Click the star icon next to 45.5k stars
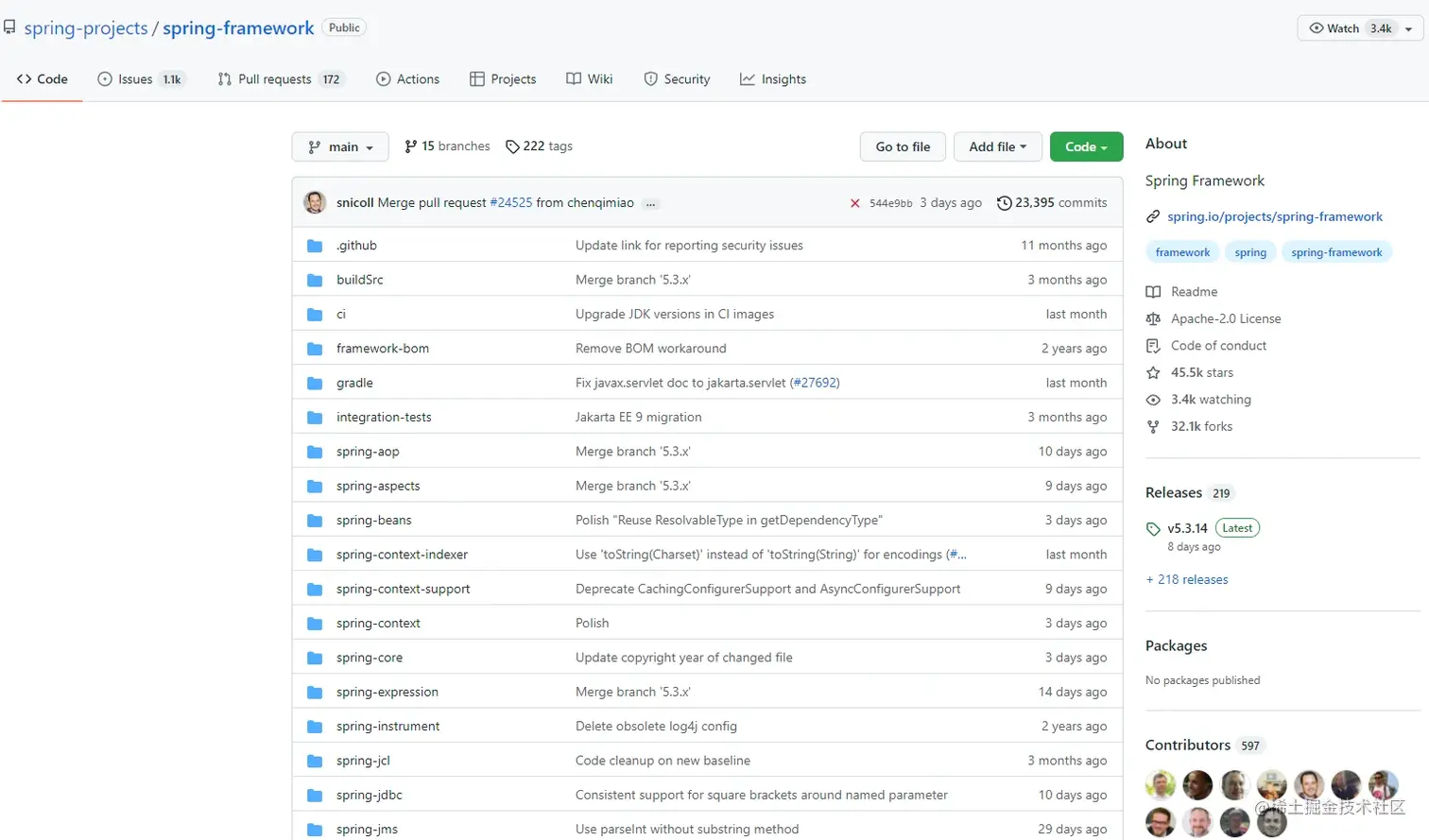Viewport: 1429px width, 840px height. 1153,373
